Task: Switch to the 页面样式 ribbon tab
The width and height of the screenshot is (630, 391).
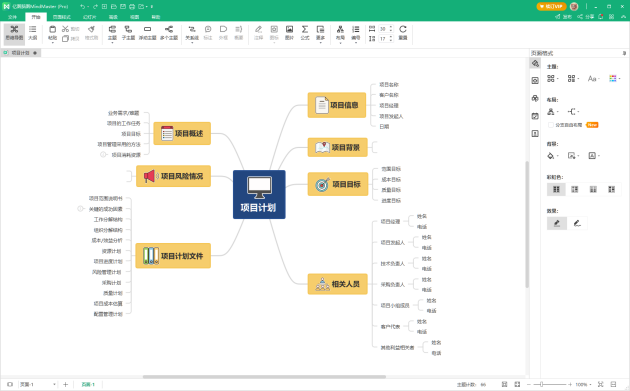Action: click(61, 17)
